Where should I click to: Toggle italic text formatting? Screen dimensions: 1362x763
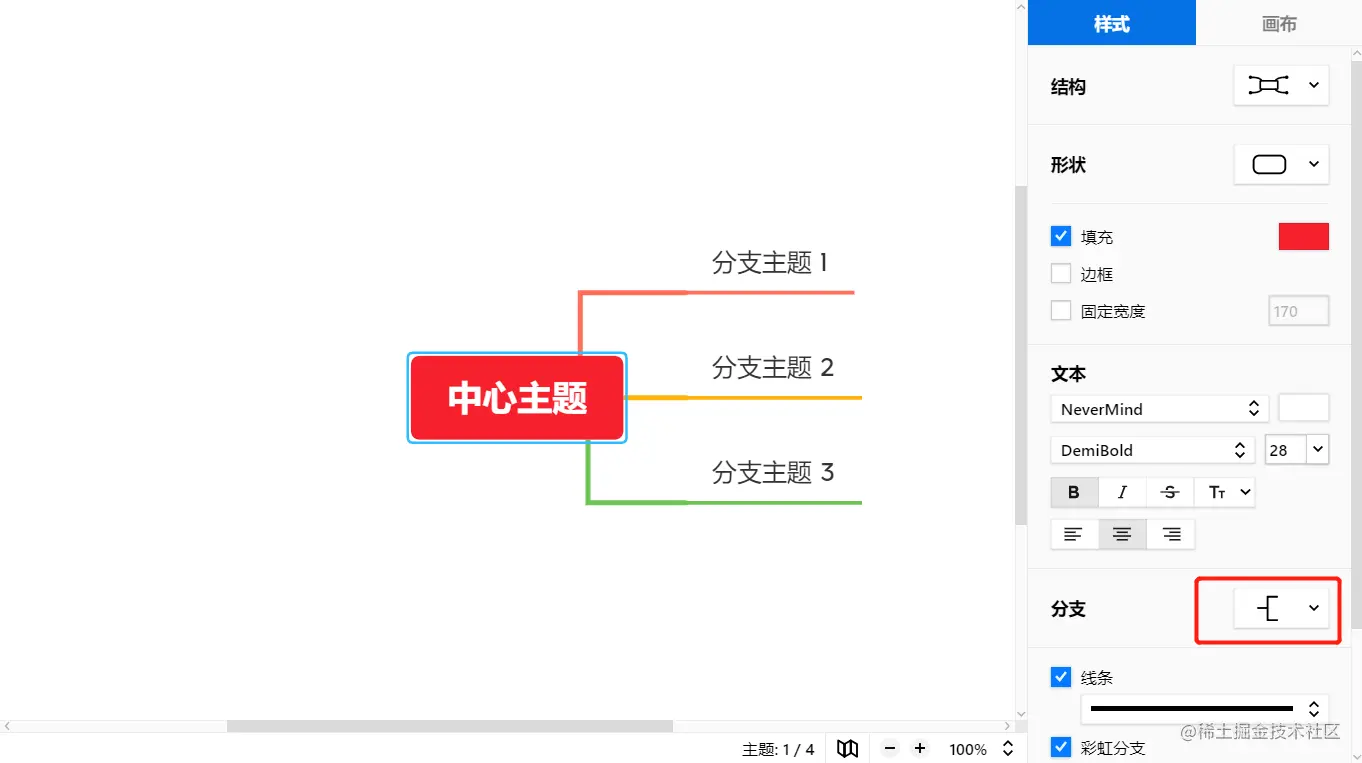[1122, 492]
